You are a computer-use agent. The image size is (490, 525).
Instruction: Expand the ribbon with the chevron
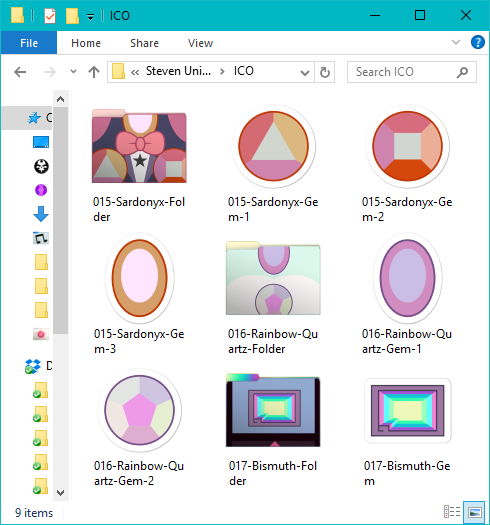[x=456, y=42]
